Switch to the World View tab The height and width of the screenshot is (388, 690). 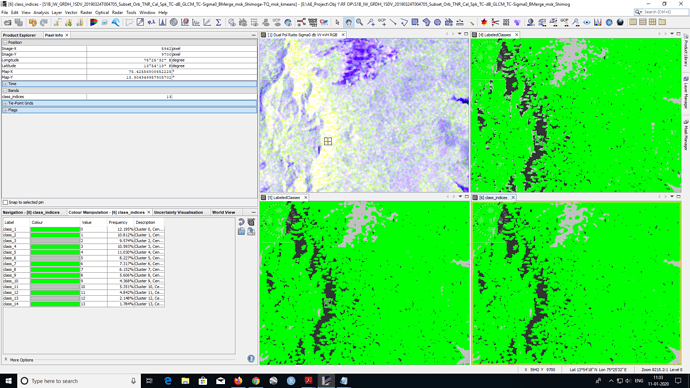(x=224, y=212)
